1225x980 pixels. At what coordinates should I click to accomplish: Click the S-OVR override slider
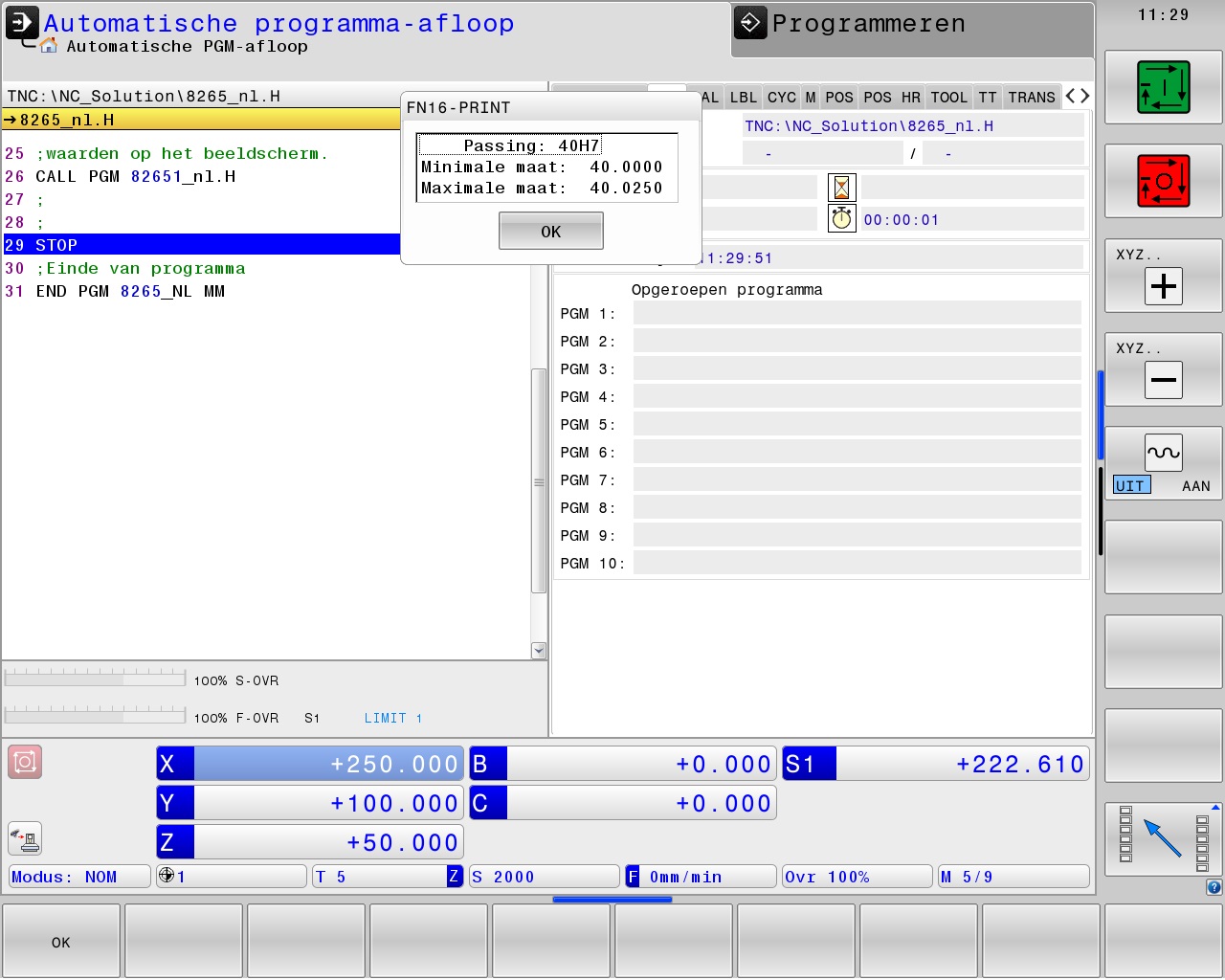[x=95, y=679]
